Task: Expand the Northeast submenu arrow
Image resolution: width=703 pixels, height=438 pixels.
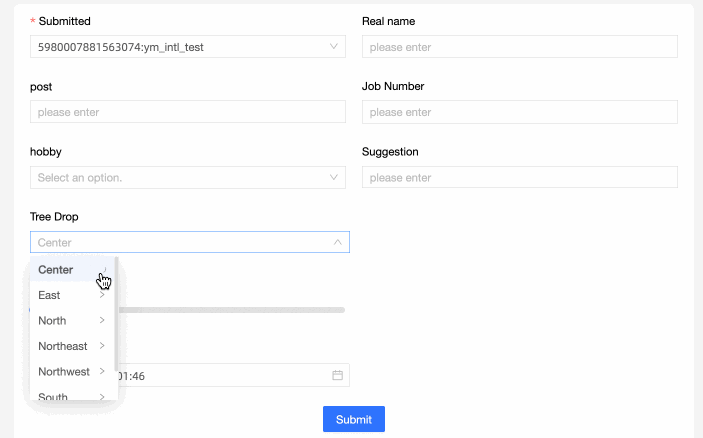Action: 102,346
